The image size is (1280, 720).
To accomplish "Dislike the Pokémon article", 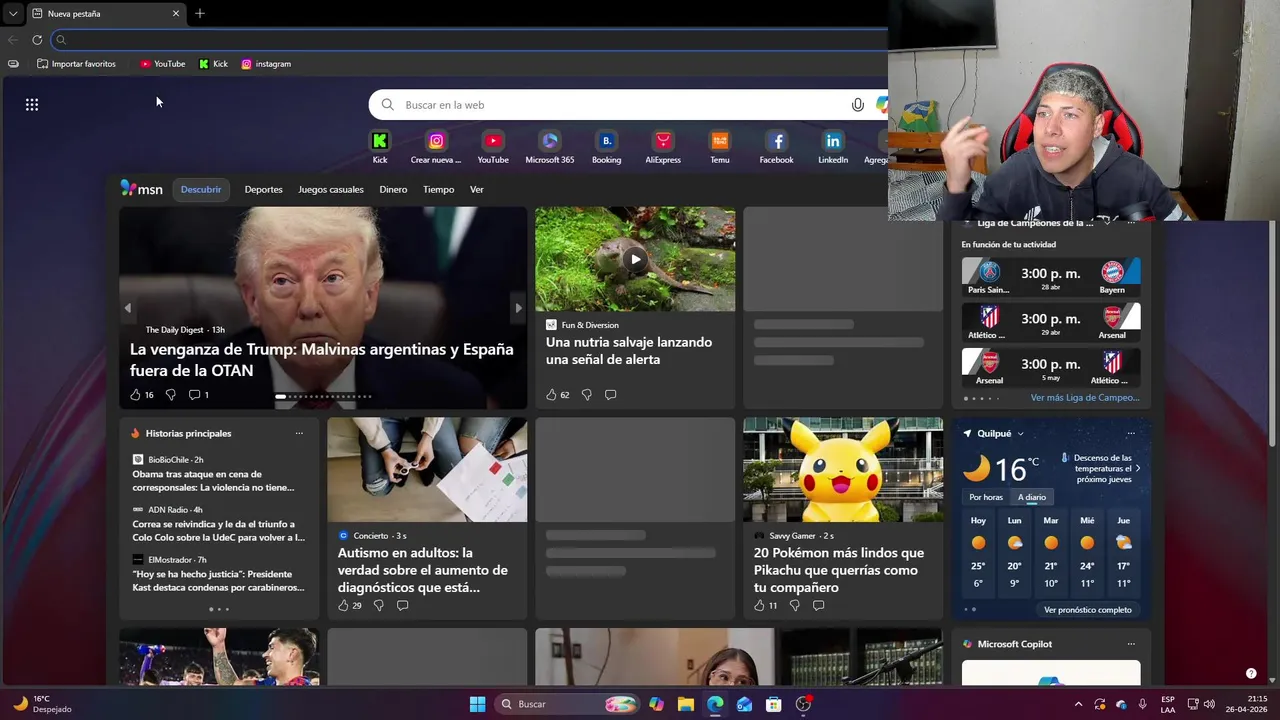I will [794, 605].
